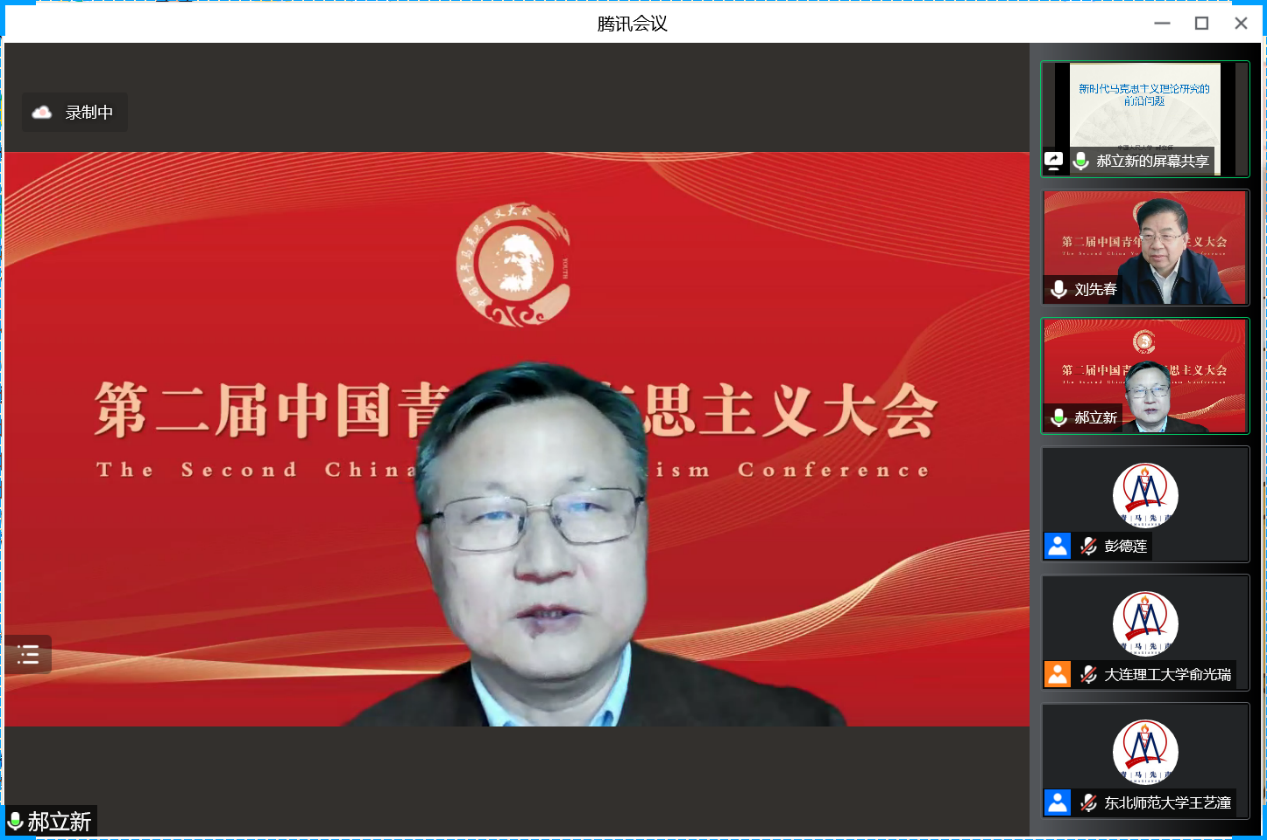Open the list panel icon on left edge
The height and width of the screenshot is (840, 1267).
click(28, 655)
